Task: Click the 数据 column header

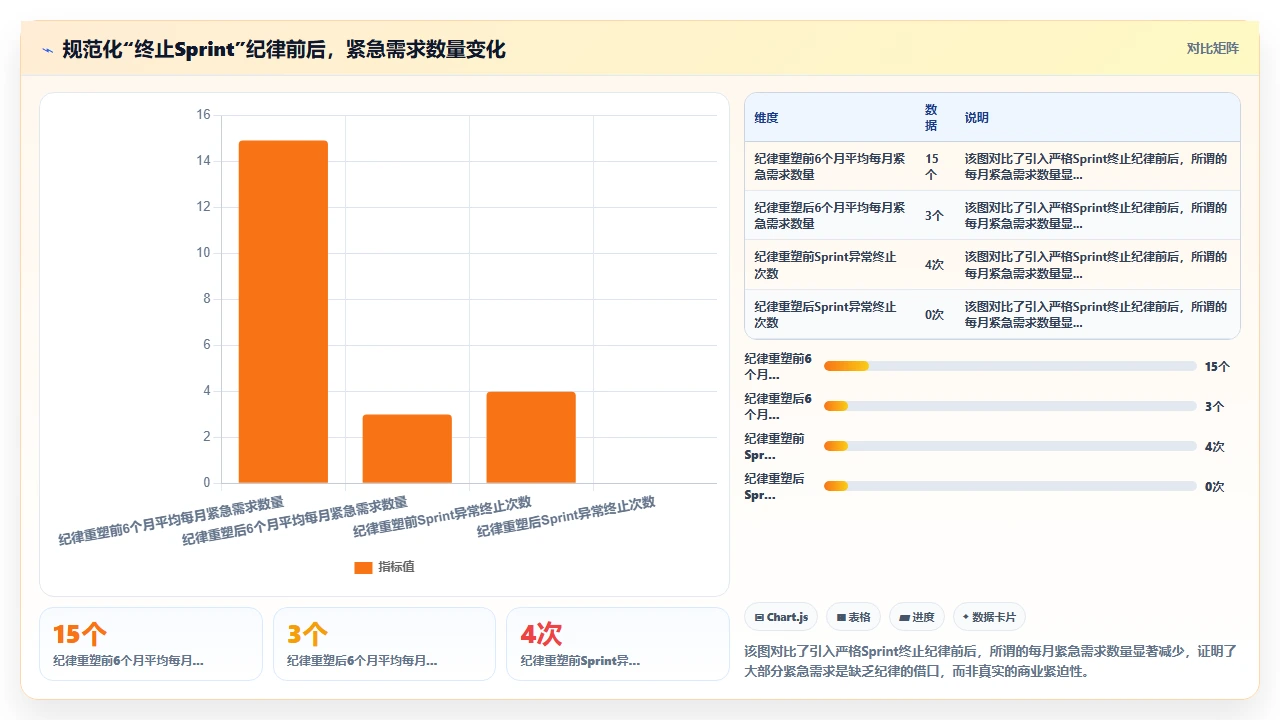Action: pos(931,118)
